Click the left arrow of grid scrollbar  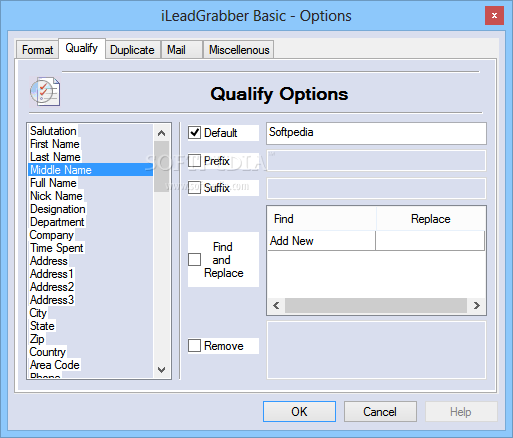276,305
